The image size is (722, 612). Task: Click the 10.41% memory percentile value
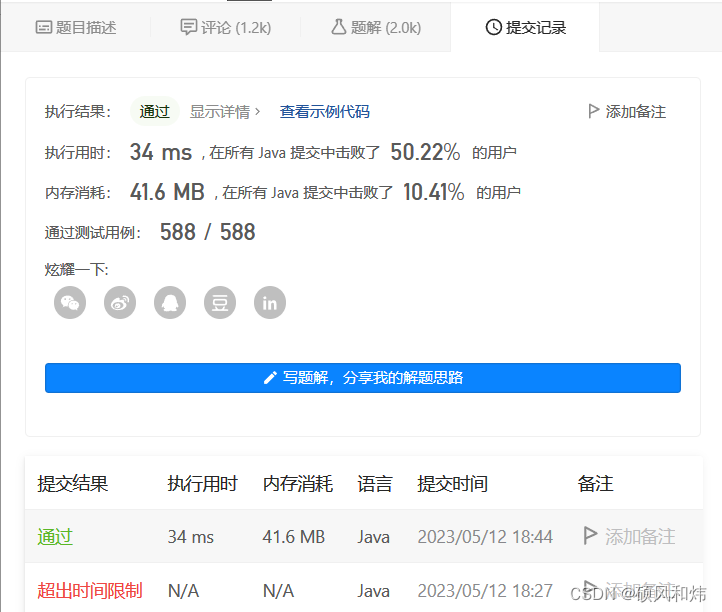(x=433, y=192)
